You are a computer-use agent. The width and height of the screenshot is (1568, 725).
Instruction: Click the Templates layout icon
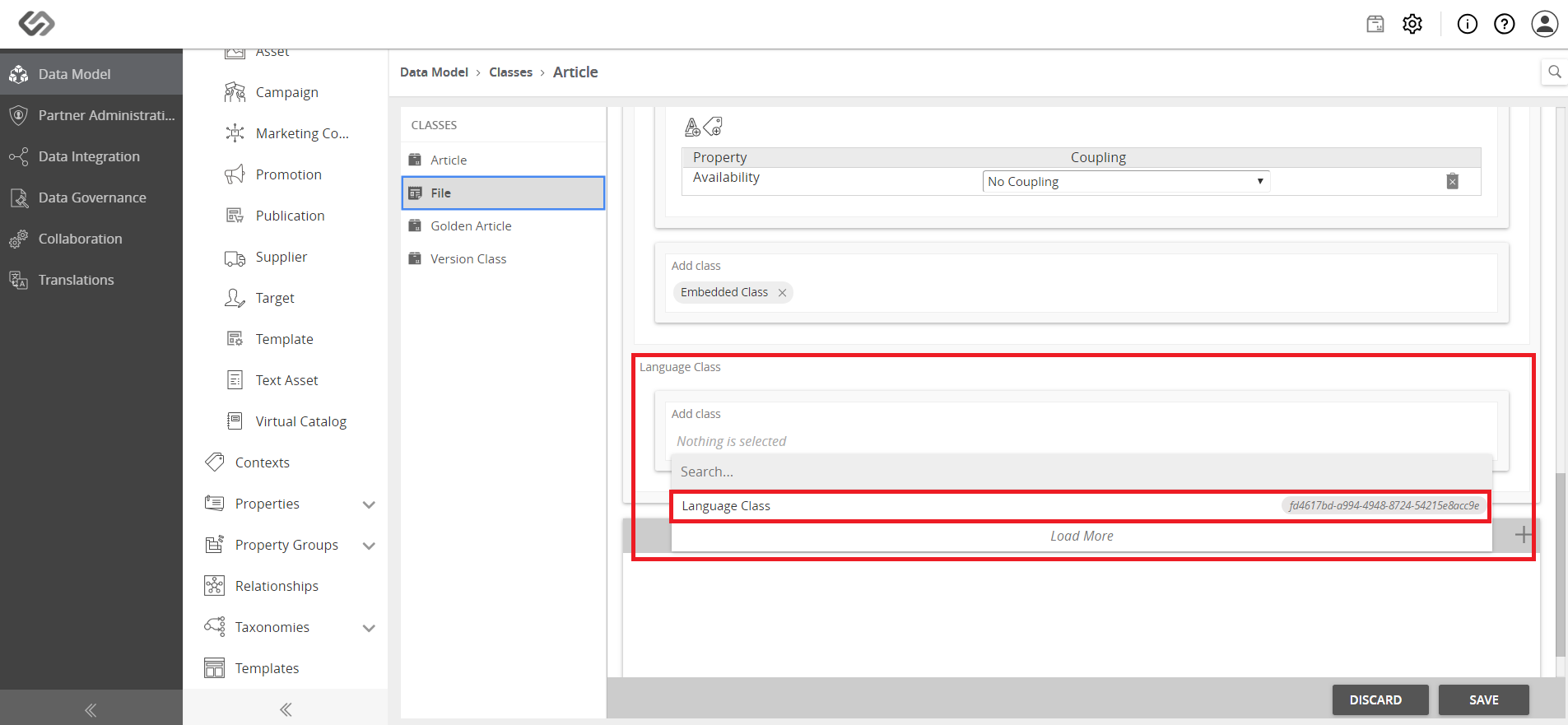click(x=214, y=668)
